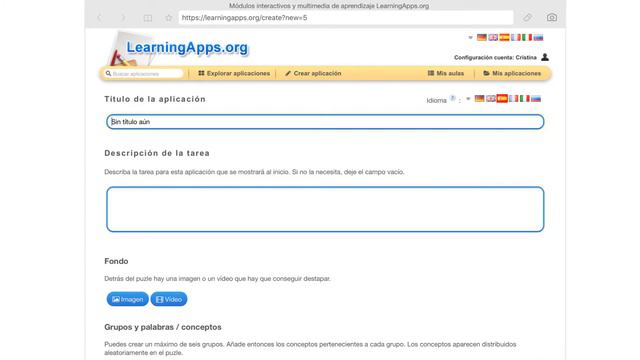Go forward with the browser forward arrow
This screenshot has height=360, width=640.
click(x=124, y=18)
